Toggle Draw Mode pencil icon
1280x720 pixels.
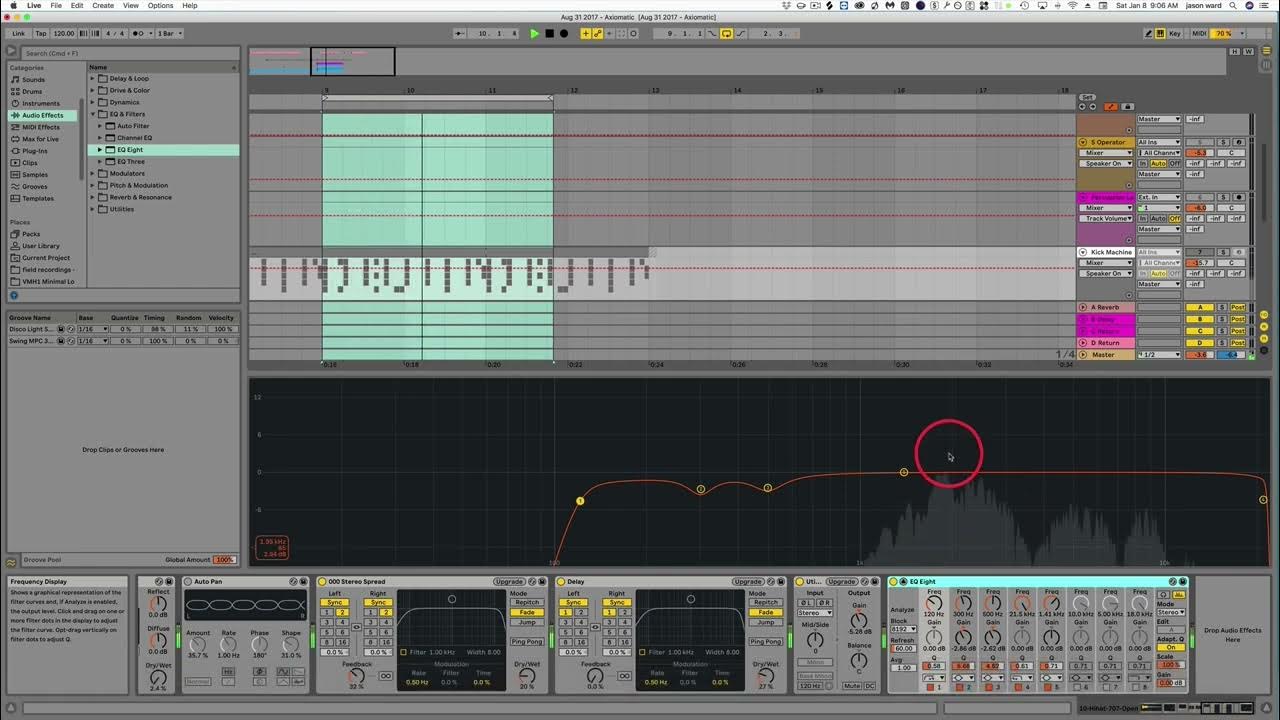pos(1149,33)
